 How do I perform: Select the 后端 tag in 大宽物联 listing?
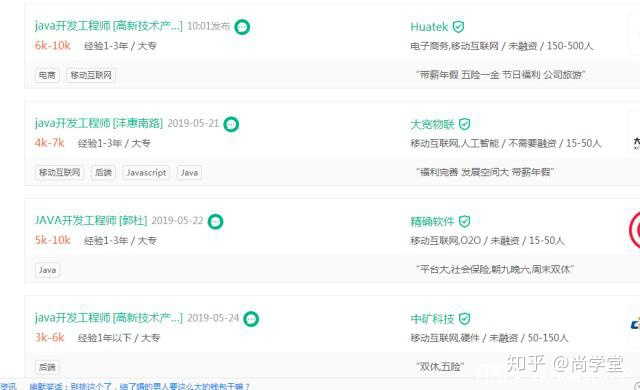tap(103, 173)
